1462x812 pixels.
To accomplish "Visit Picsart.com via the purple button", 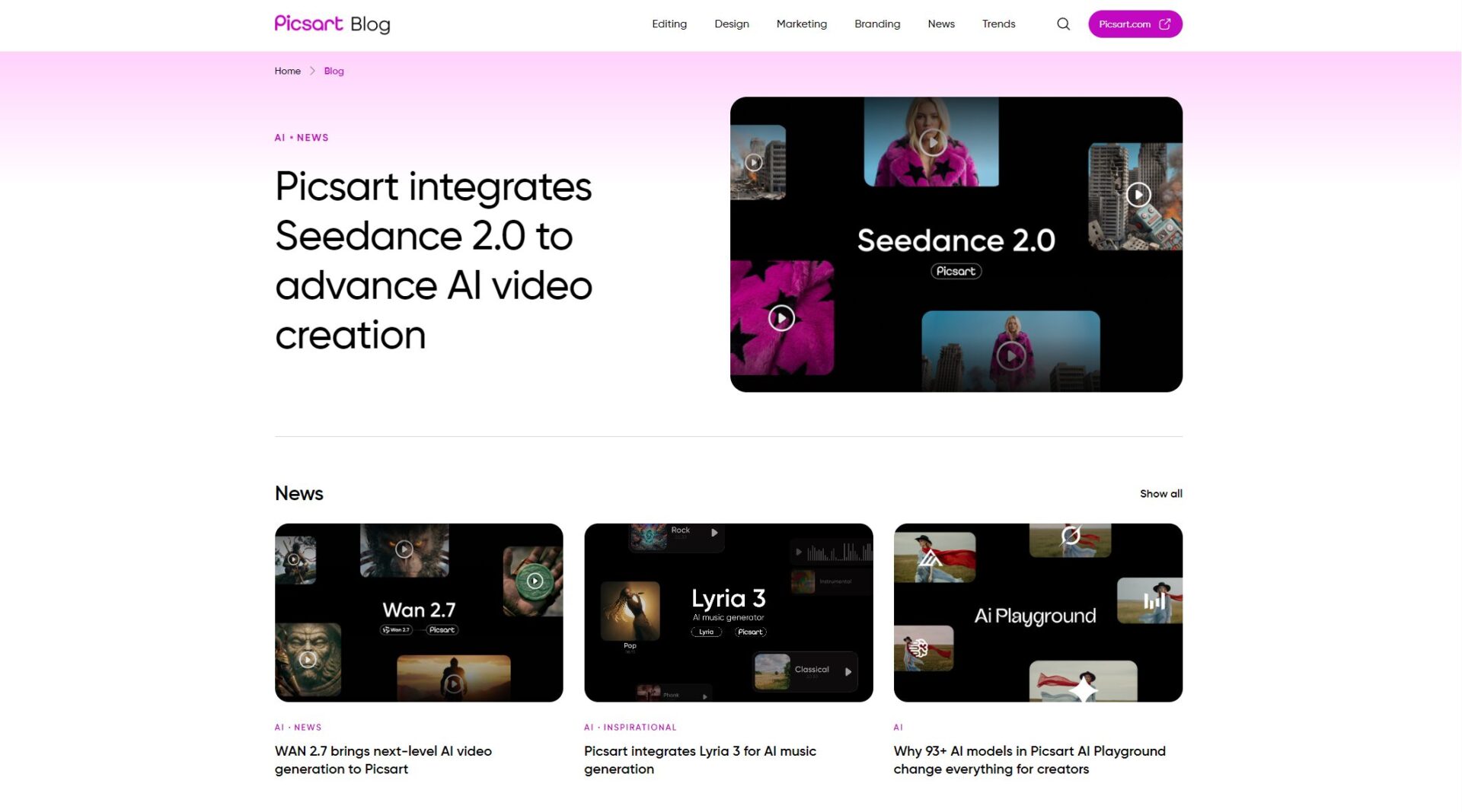I will tap(1135, 24).
